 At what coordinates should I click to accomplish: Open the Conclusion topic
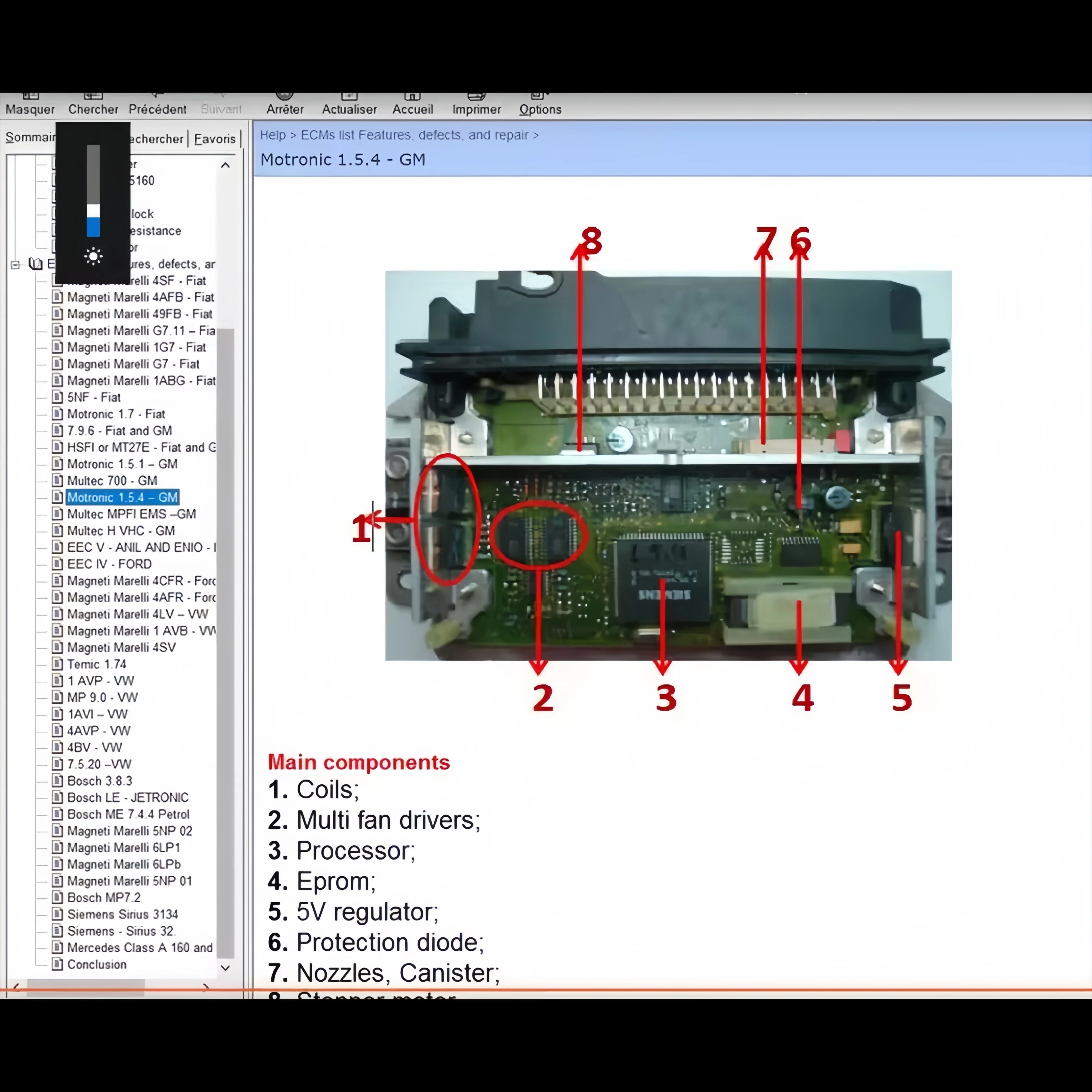click(x=97, y=964)
